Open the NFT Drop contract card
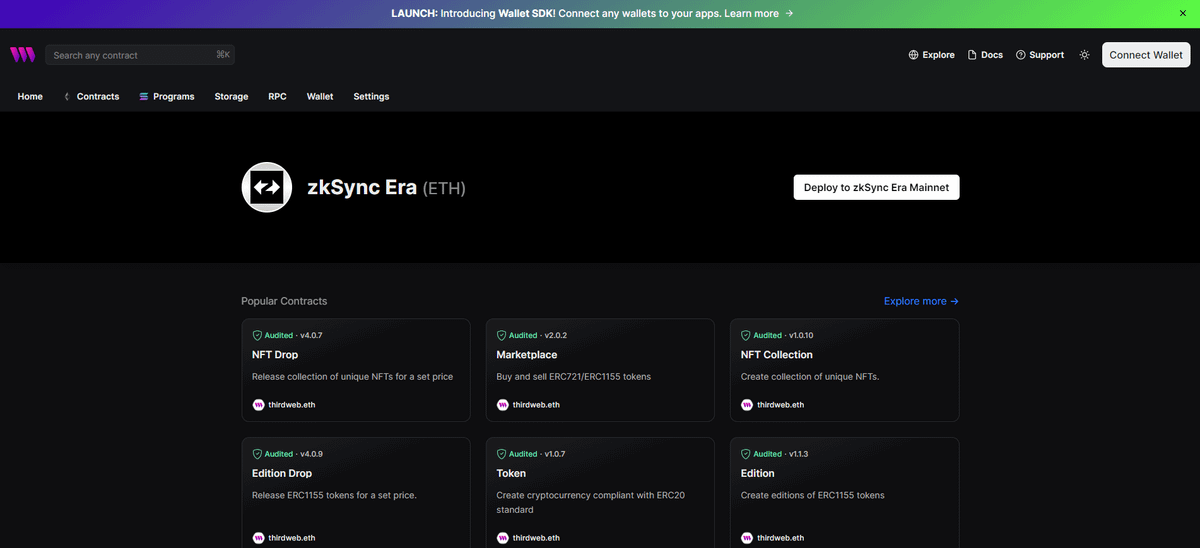 (x=356, y=370)
